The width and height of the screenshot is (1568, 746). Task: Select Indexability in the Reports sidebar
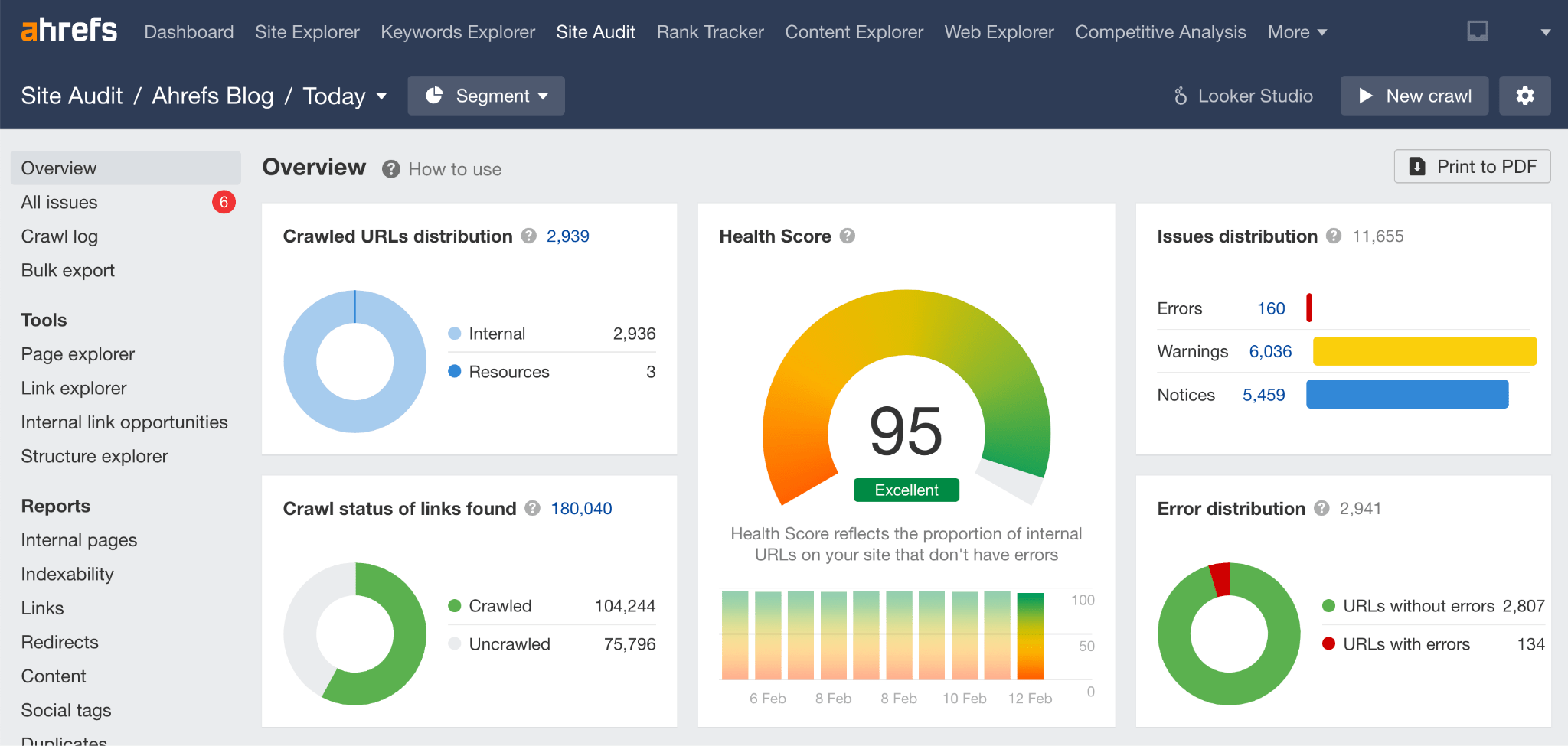[67, 573]
